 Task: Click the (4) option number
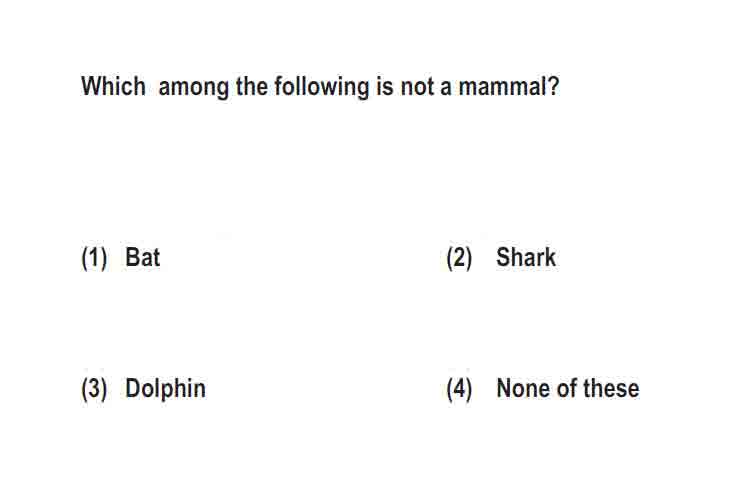point(459,389)
